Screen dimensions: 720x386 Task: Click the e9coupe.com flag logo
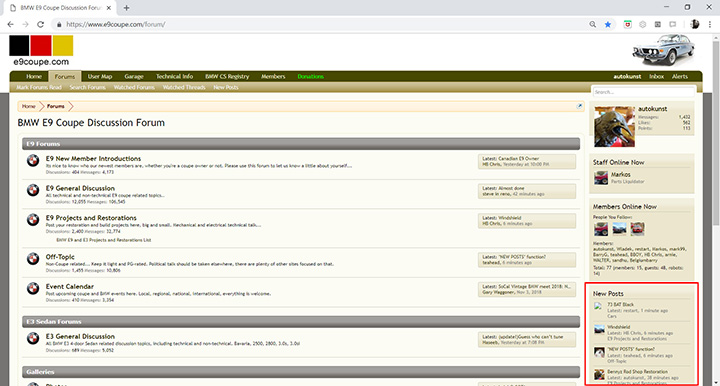[41, 50]
